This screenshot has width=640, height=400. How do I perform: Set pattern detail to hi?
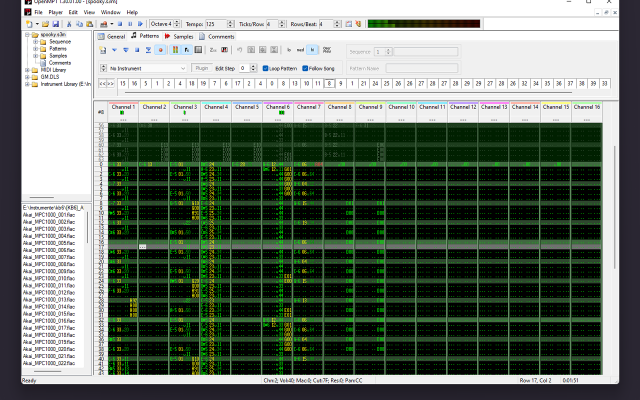312,50
